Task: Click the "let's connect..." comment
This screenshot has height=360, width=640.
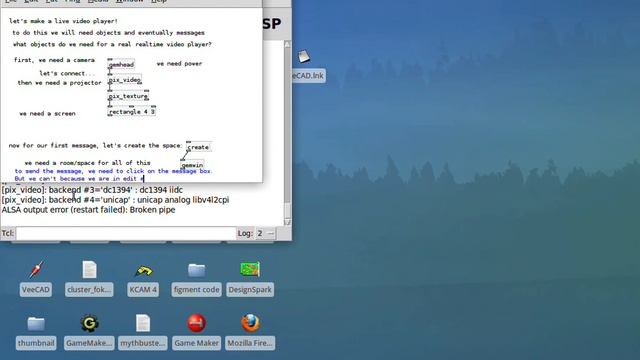Action: [x=67, y=73]
